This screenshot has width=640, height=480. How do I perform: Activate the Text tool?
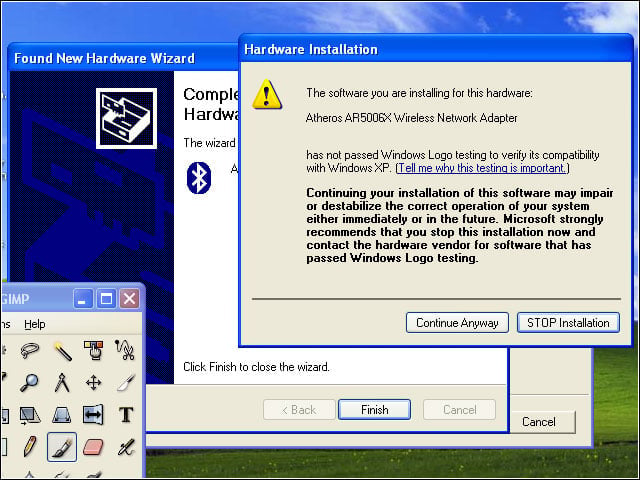(126, 415)
